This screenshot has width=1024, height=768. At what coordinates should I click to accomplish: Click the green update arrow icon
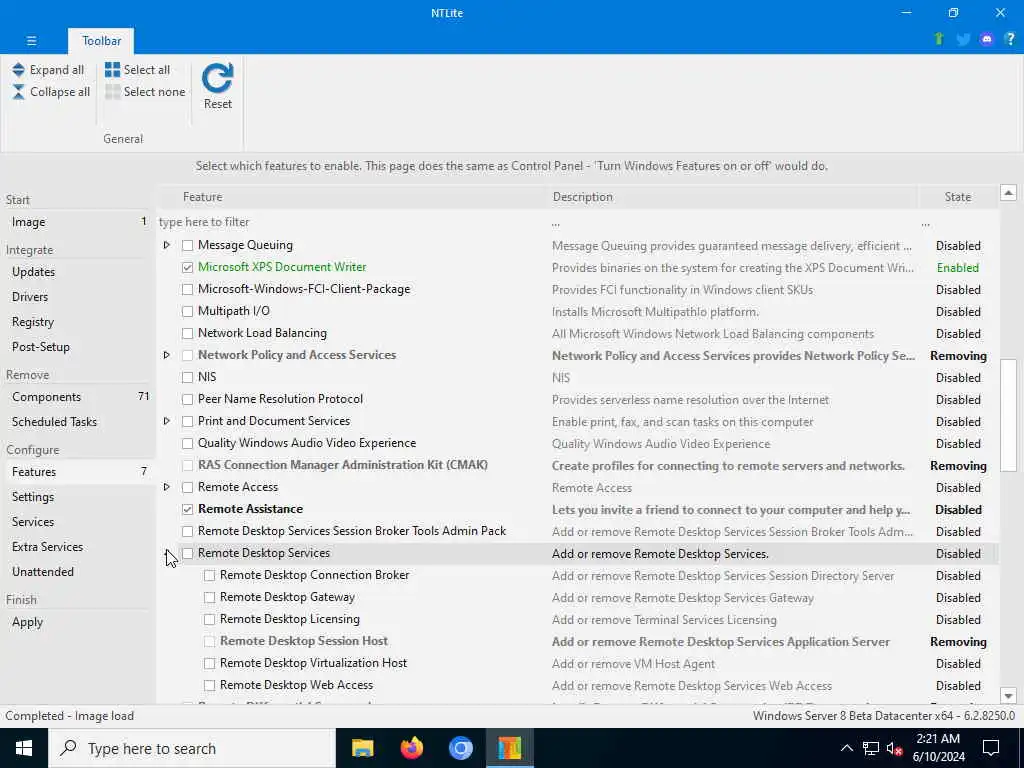(939, 39)
